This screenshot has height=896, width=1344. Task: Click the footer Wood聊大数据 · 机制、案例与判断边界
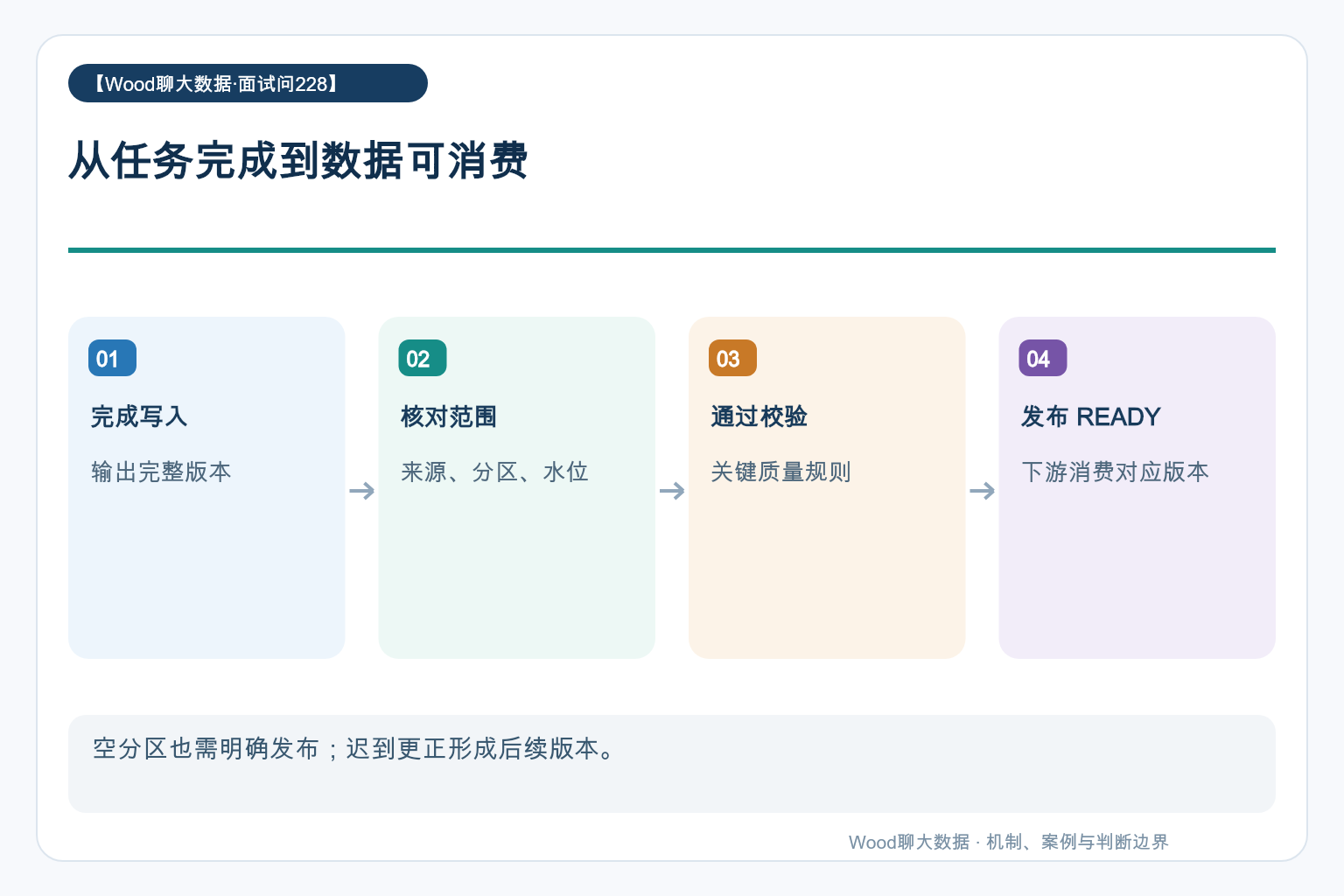[x=1008, y=842]
